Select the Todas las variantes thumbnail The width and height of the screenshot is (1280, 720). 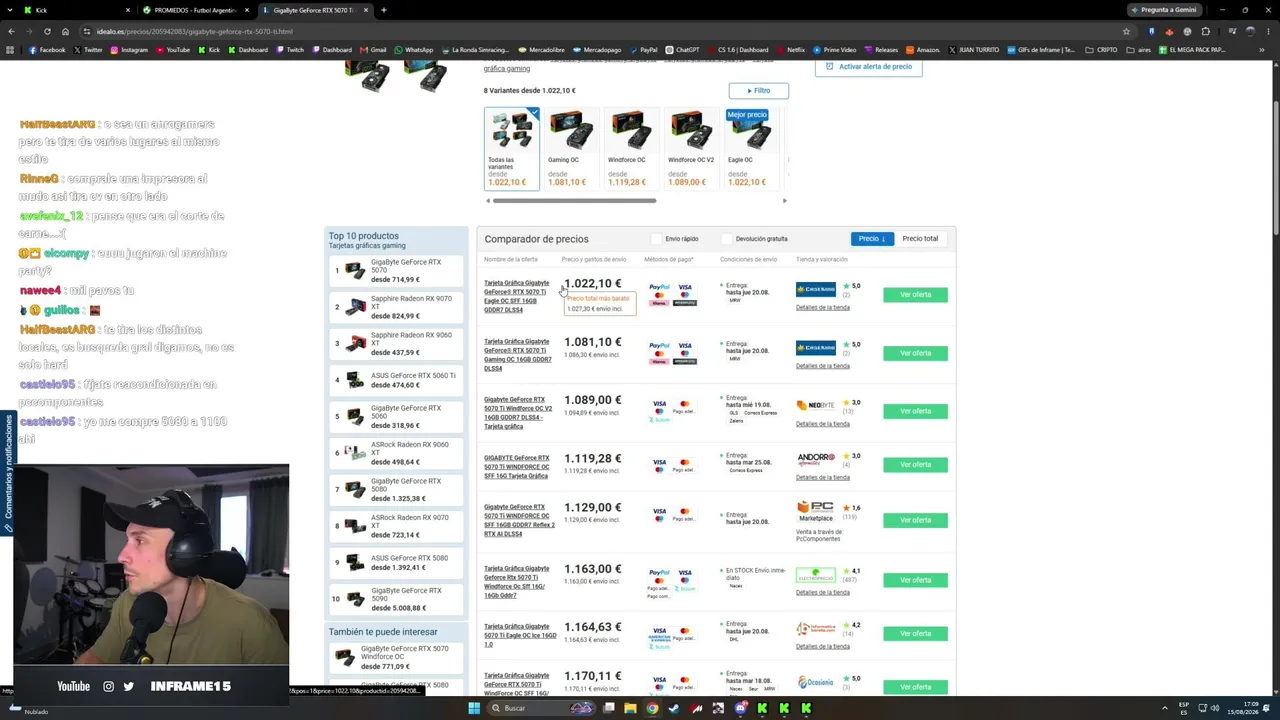[x=511, y=148]
